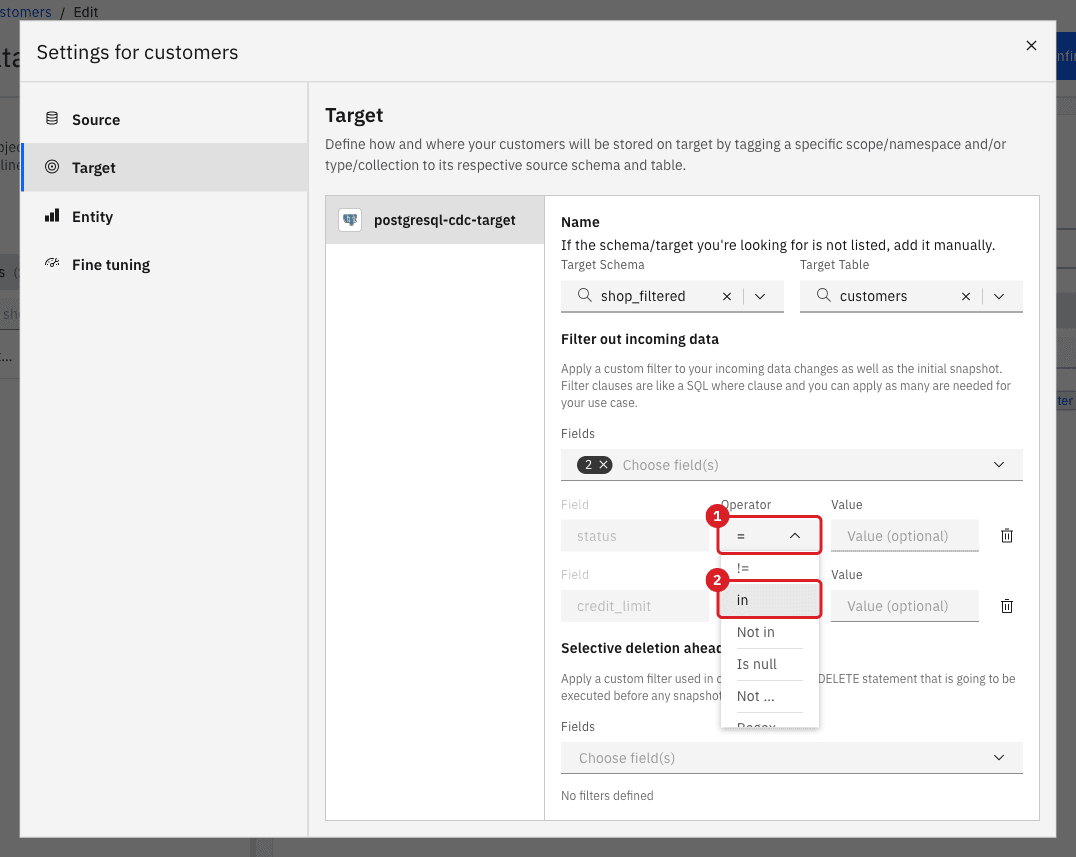Open the Source settings section

(x=165, y=119)
